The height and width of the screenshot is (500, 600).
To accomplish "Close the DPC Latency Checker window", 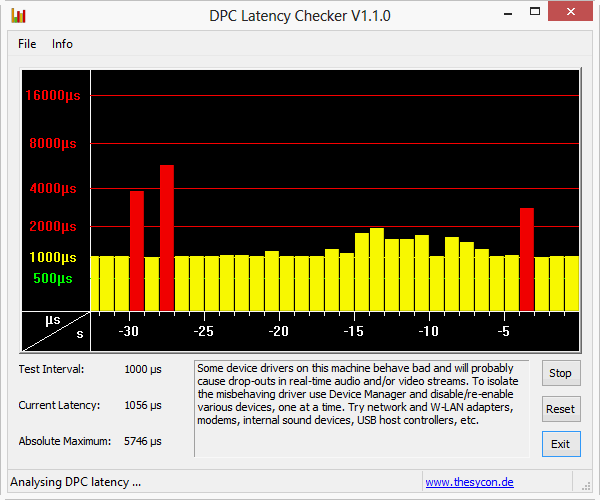I will (571, 12).
